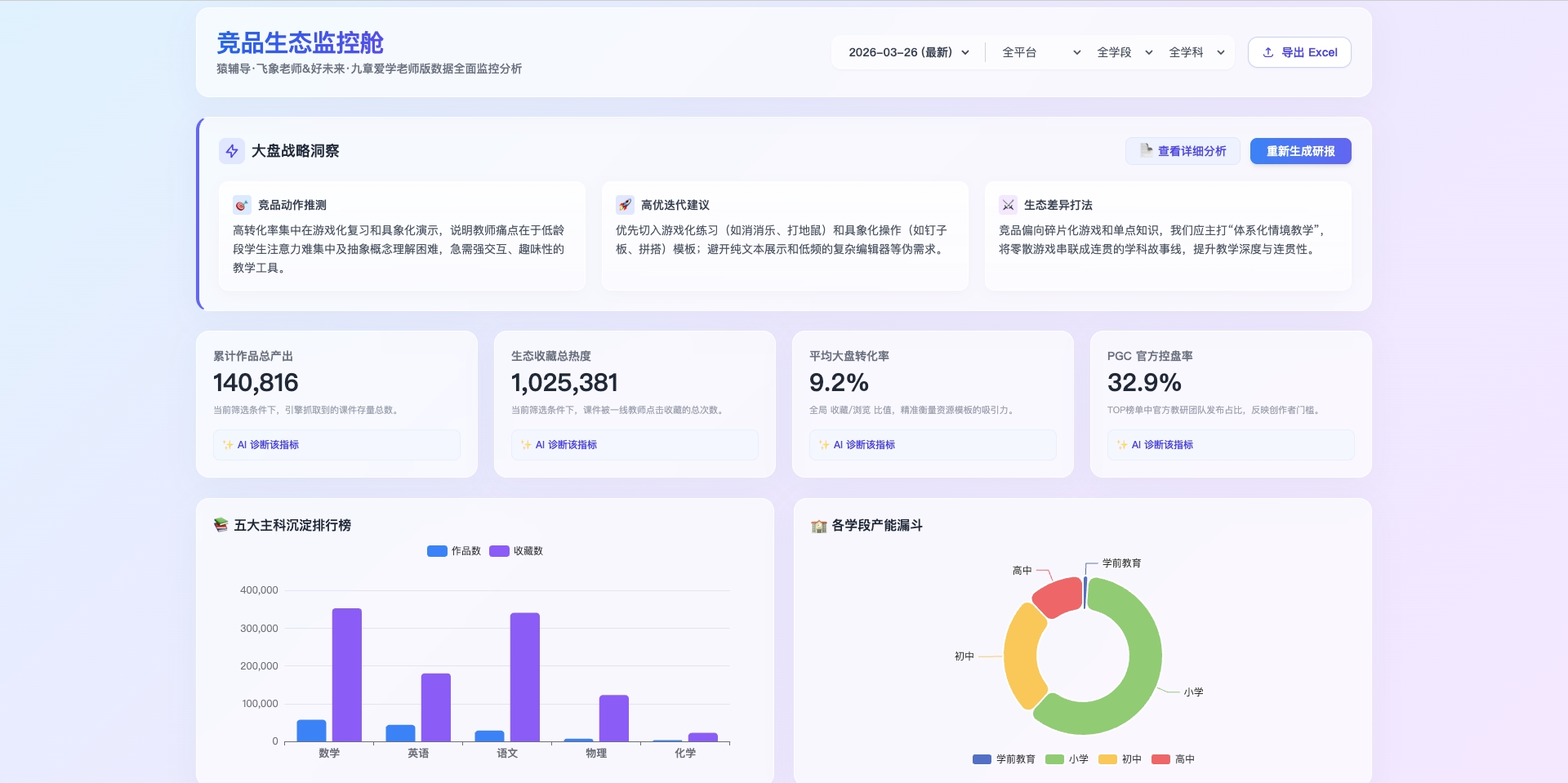Expand the 全平台 platform dropdown
The height and width of the screenshot is (783, 1568).
click(x=1040, y=52)
